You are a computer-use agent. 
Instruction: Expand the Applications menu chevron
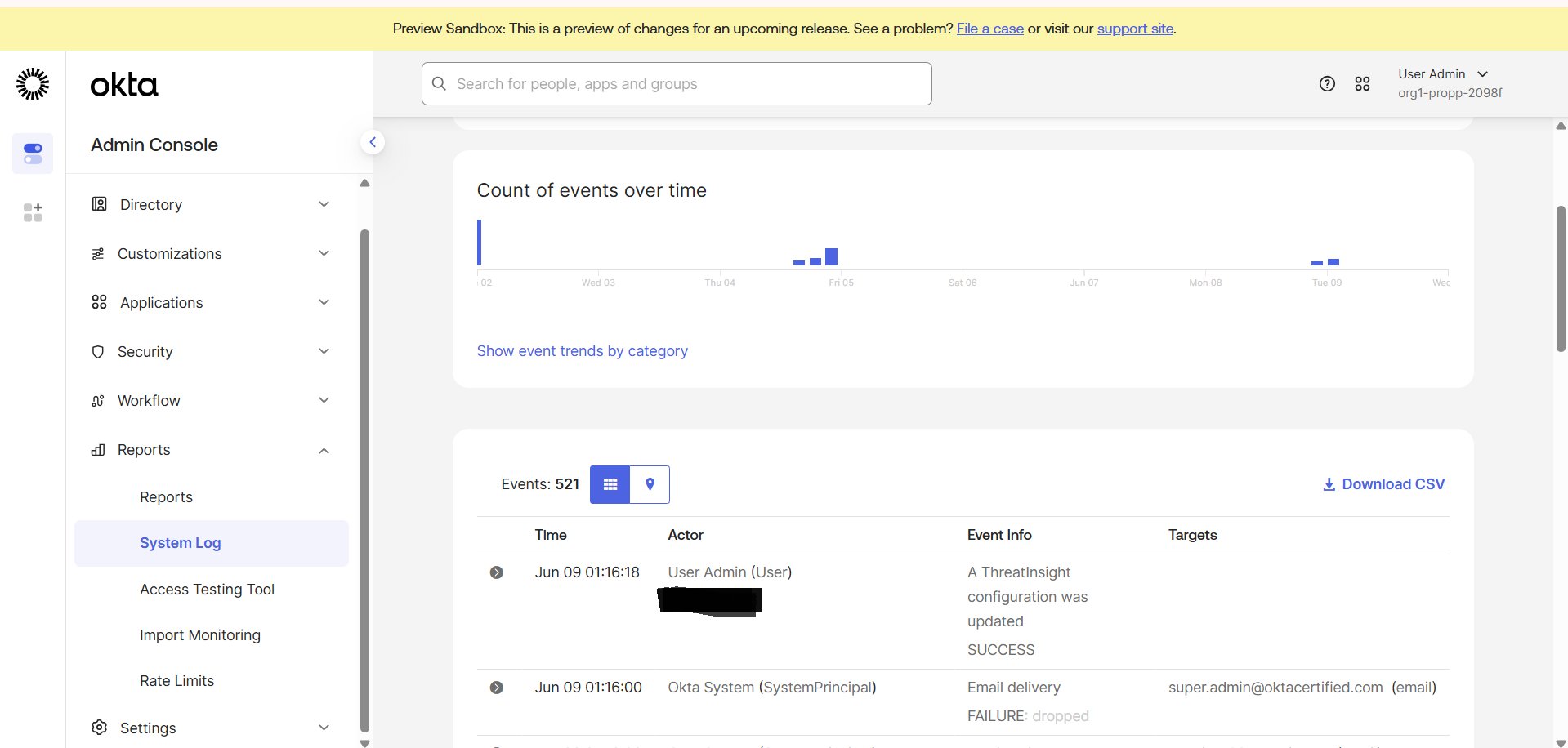click(x=324, y=302)
